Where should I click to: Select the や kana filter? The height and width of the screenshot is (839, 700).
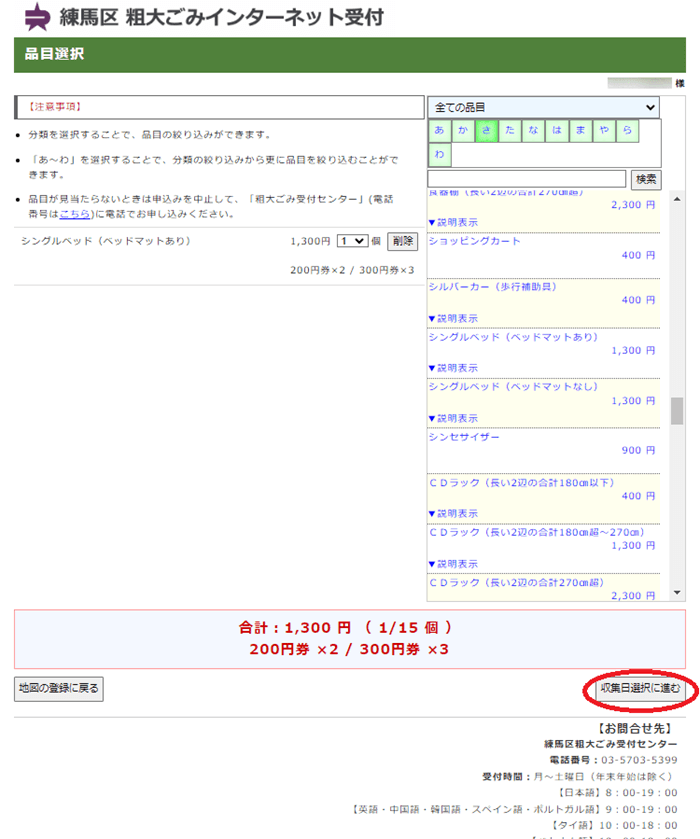point(604,131)
